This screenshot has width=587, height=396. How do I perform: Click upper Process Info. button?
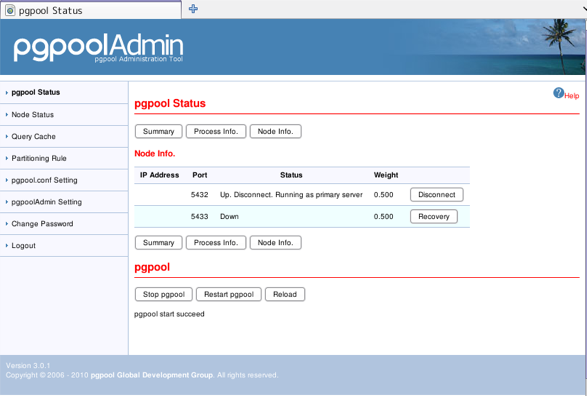point(216,131)
